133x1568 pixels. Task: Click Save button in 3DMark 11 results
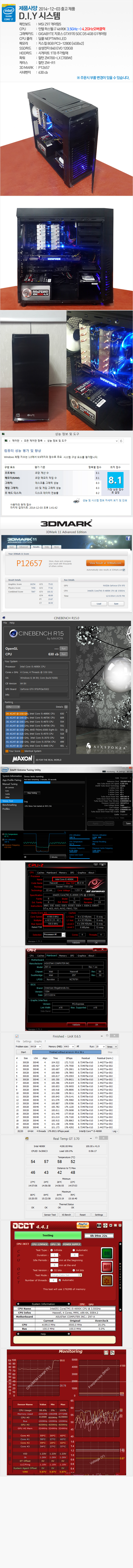[116, 604]
